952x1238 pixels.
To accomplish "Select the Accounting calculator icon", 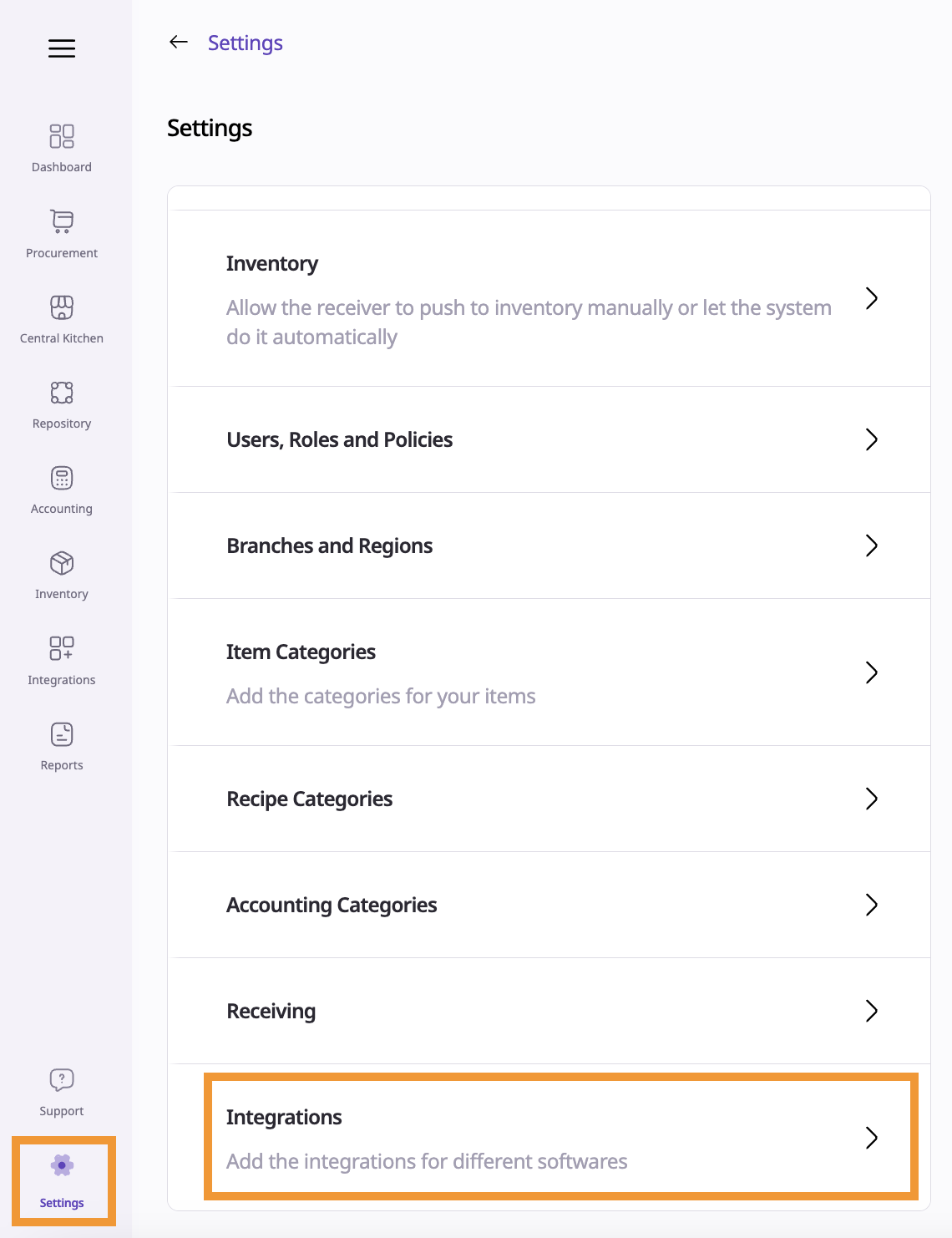I will pyautogui.click(x=62, y=478).
